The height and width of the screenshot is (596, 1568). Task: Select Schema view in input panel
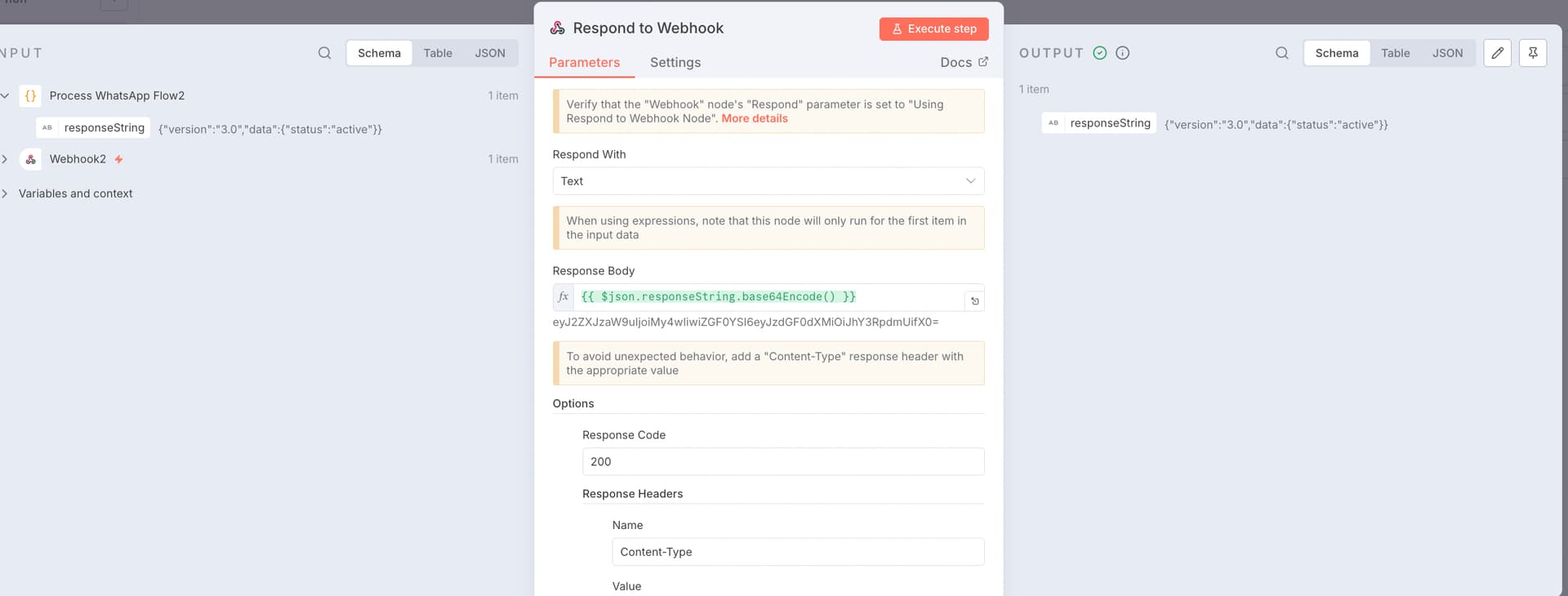click(379, 53)
